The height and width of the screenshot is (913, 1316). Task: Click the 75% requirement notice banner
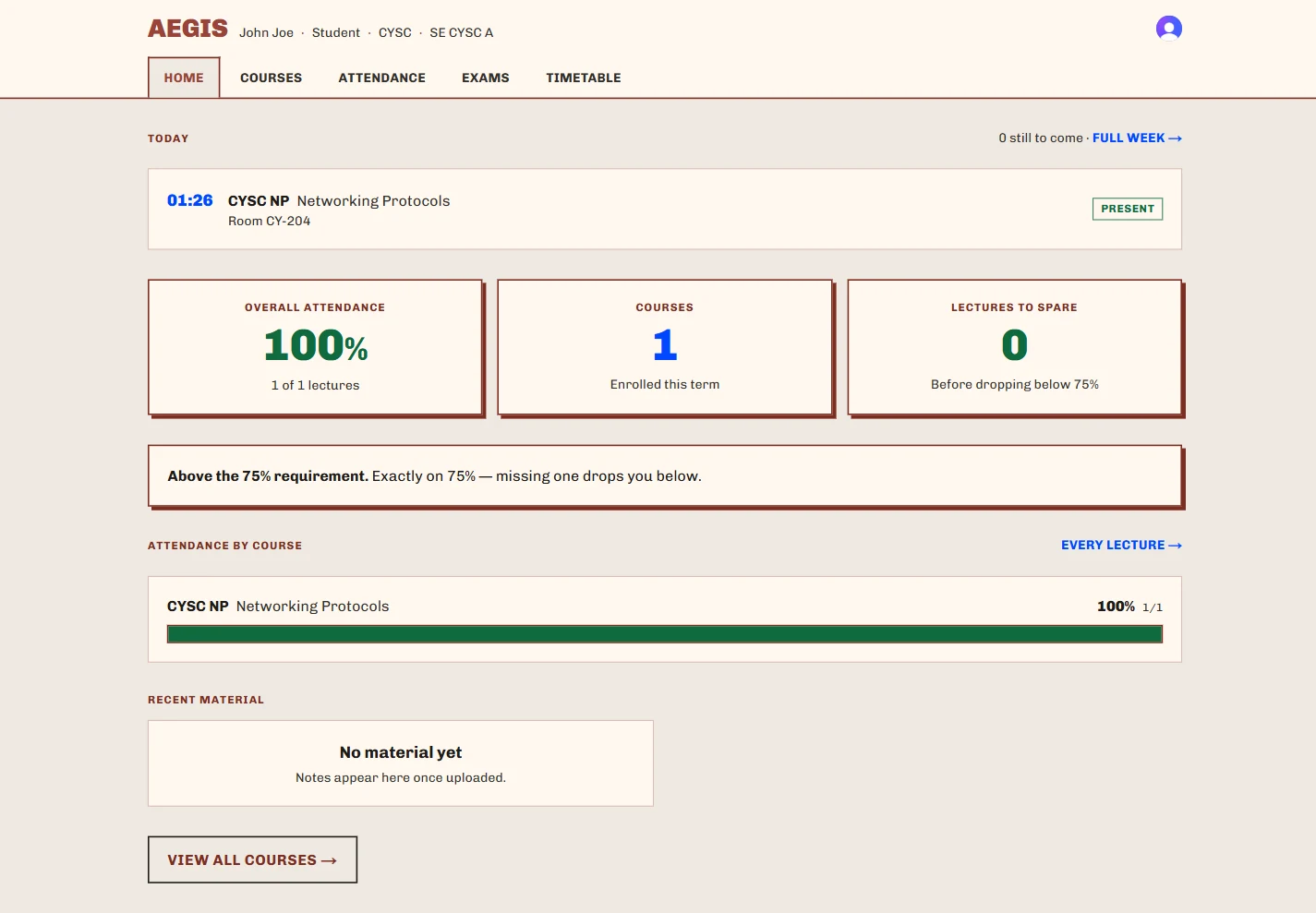coord(665,476)
